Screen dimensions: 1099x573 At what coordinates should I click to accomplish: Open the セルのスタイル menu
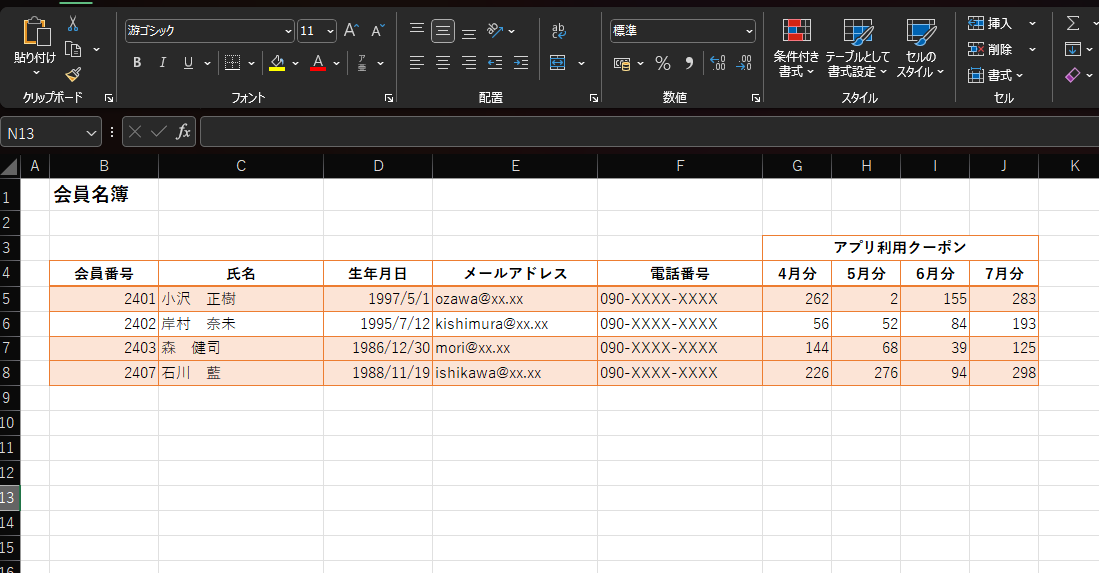(920, 48)
